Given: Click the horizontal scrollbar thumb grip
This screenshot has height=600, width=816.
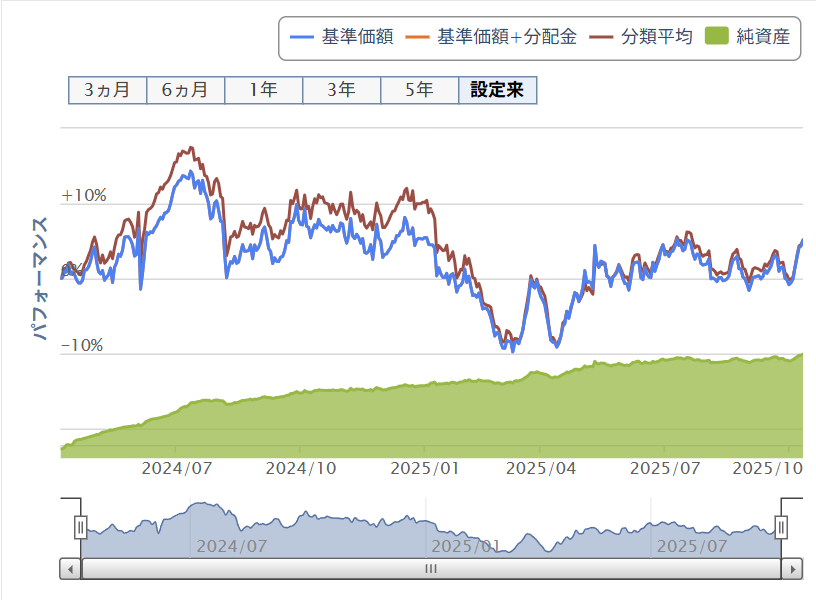Looking at the screenshot, I should tap(431, 569).
